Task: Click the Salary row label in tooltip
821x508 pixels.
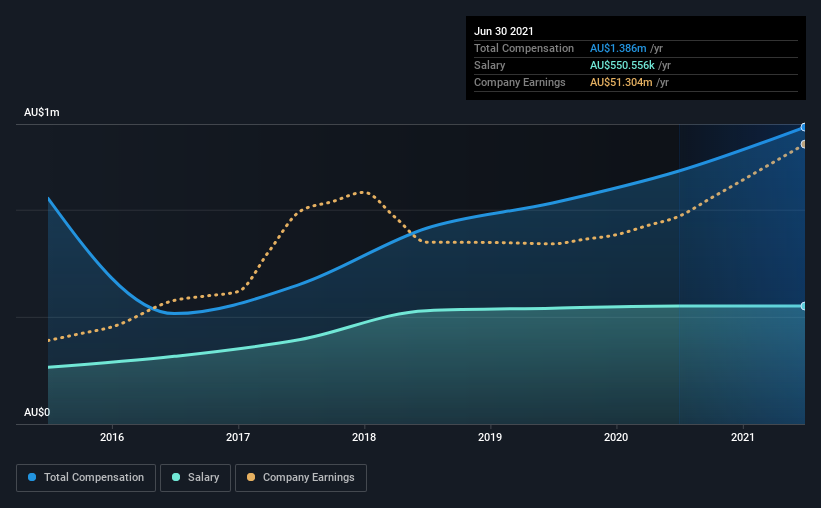Action: (490, 65)
